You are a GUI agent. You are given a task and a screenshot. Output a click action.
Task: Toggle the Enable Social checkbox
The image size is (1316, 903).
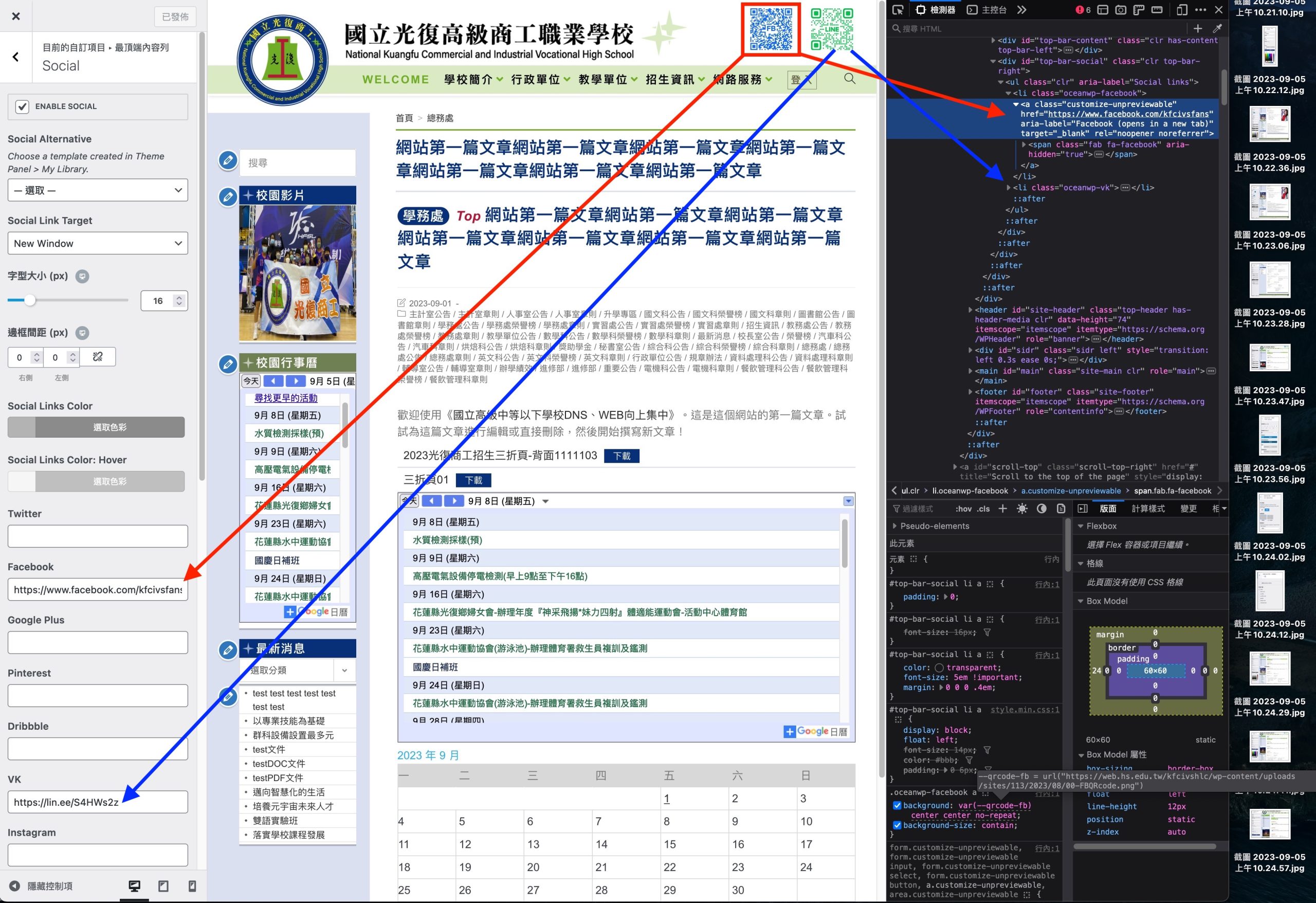22,106
